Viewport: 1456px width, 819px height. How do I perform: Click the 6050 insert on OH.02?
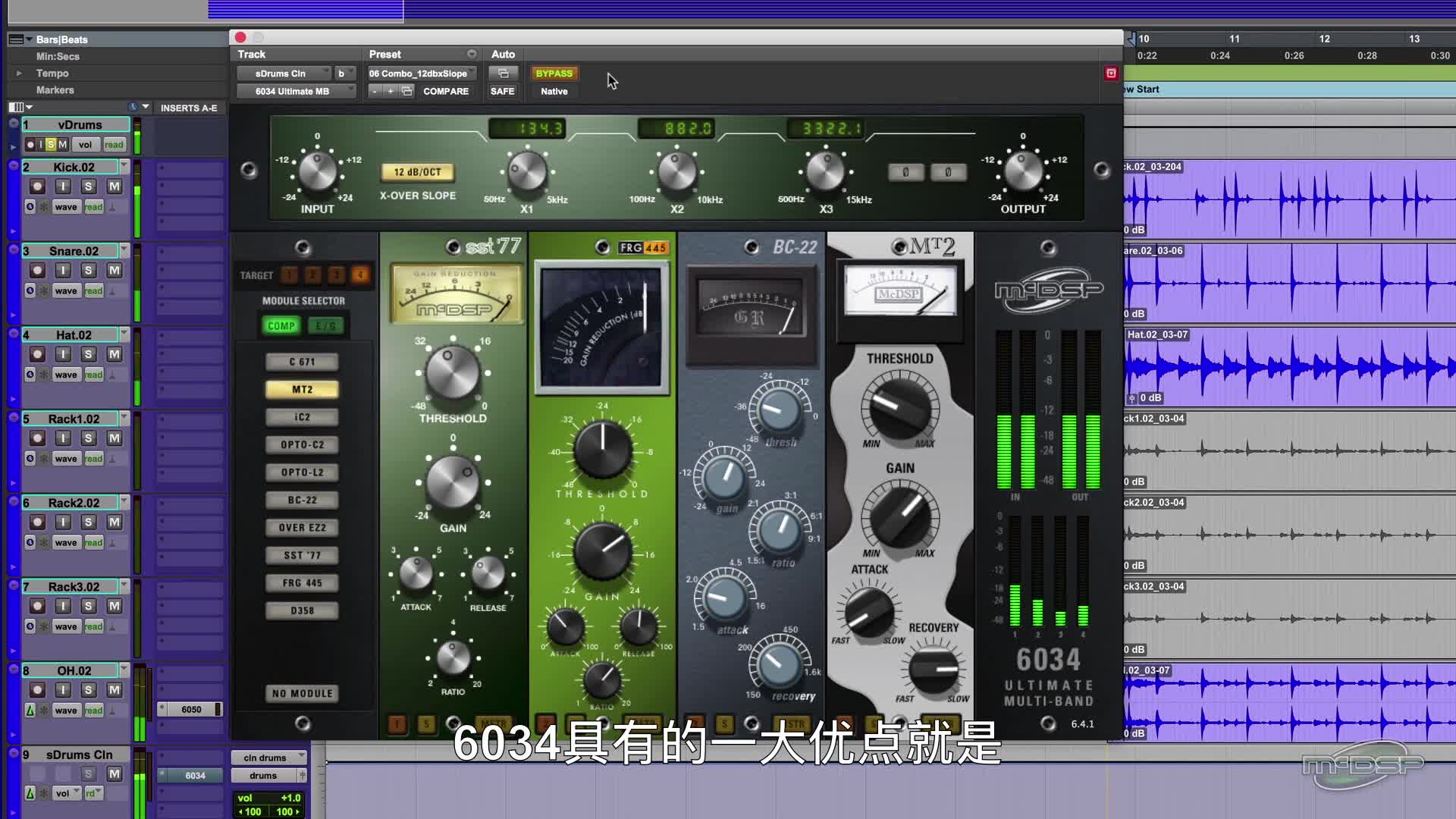point(190,710)
